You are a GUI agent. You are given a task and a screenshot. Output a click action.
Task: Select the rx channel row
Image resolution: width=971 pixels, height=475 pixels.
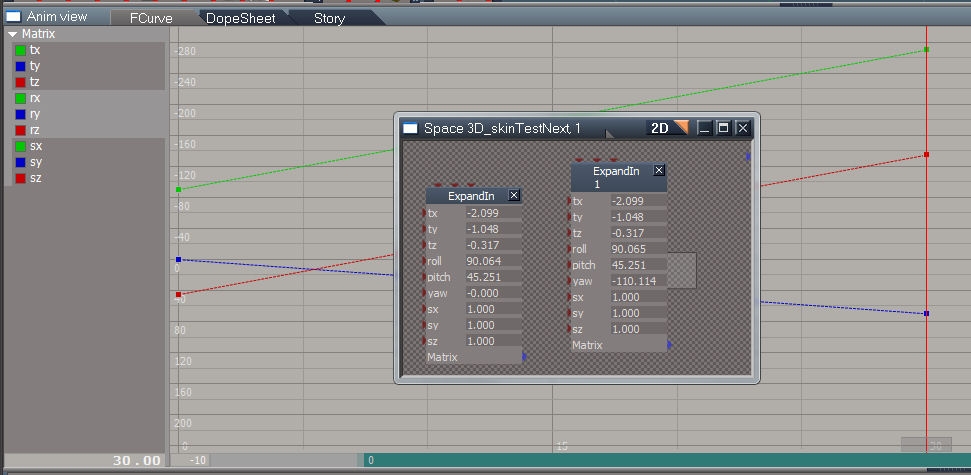click(89, 98)
